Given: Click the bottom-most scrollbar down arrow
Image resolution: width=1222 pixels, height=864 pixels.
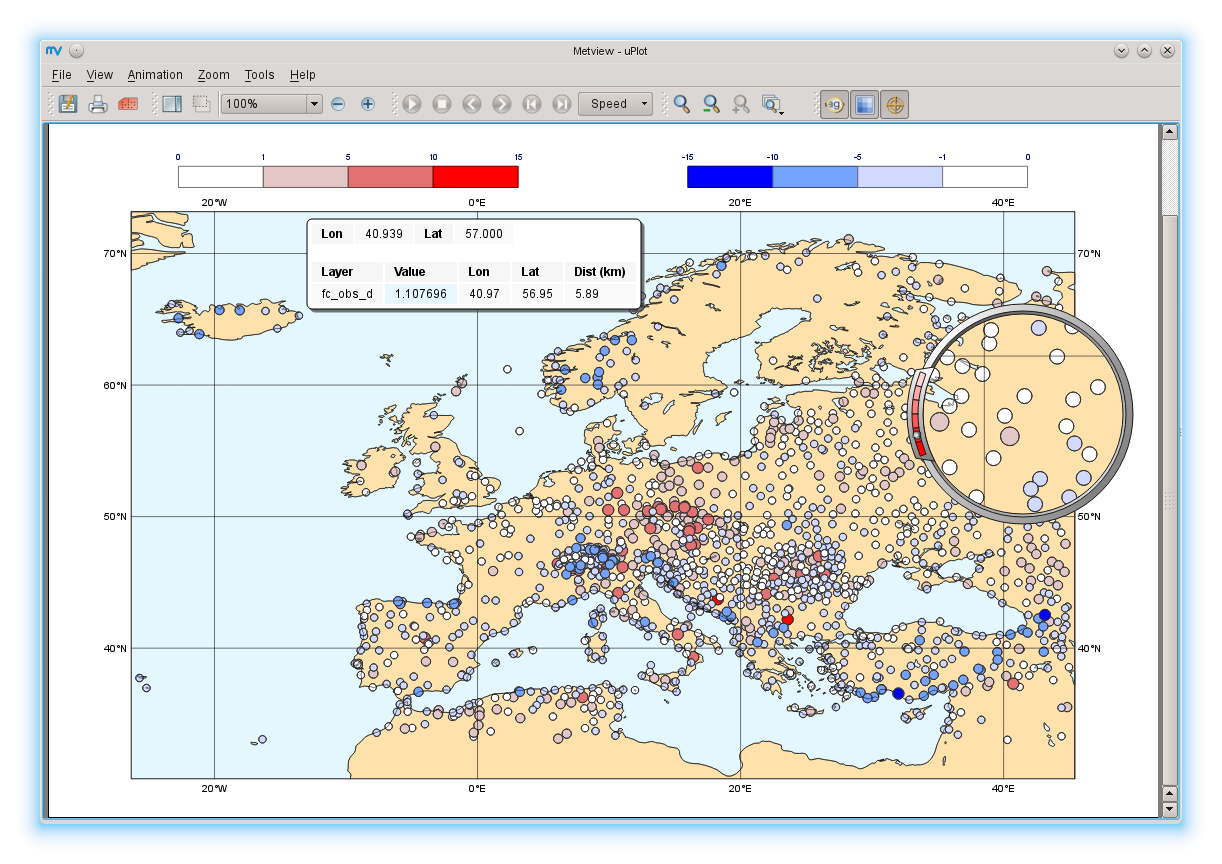Looking at the screenshot, I should pyautogui.click(x=1170, y=809).
